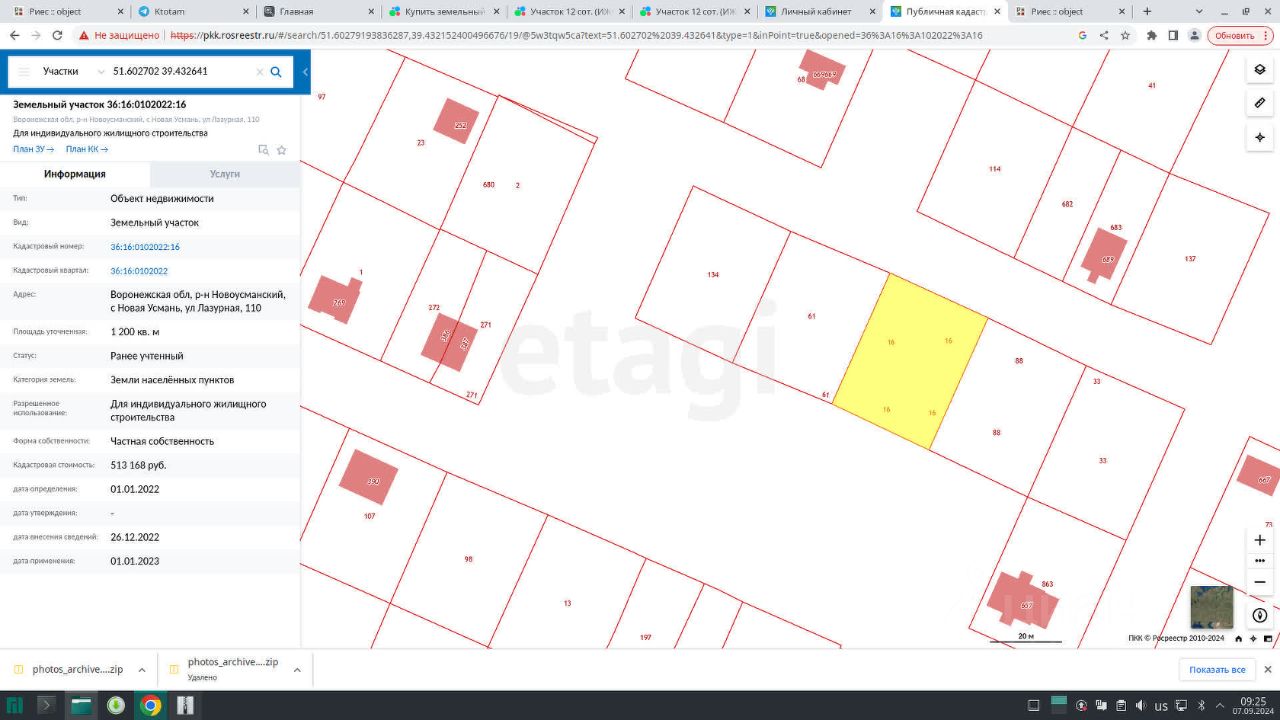Switch to the 'Информация' tab
The height and width of the screenshot is (720, 1280).
(75, 174)
